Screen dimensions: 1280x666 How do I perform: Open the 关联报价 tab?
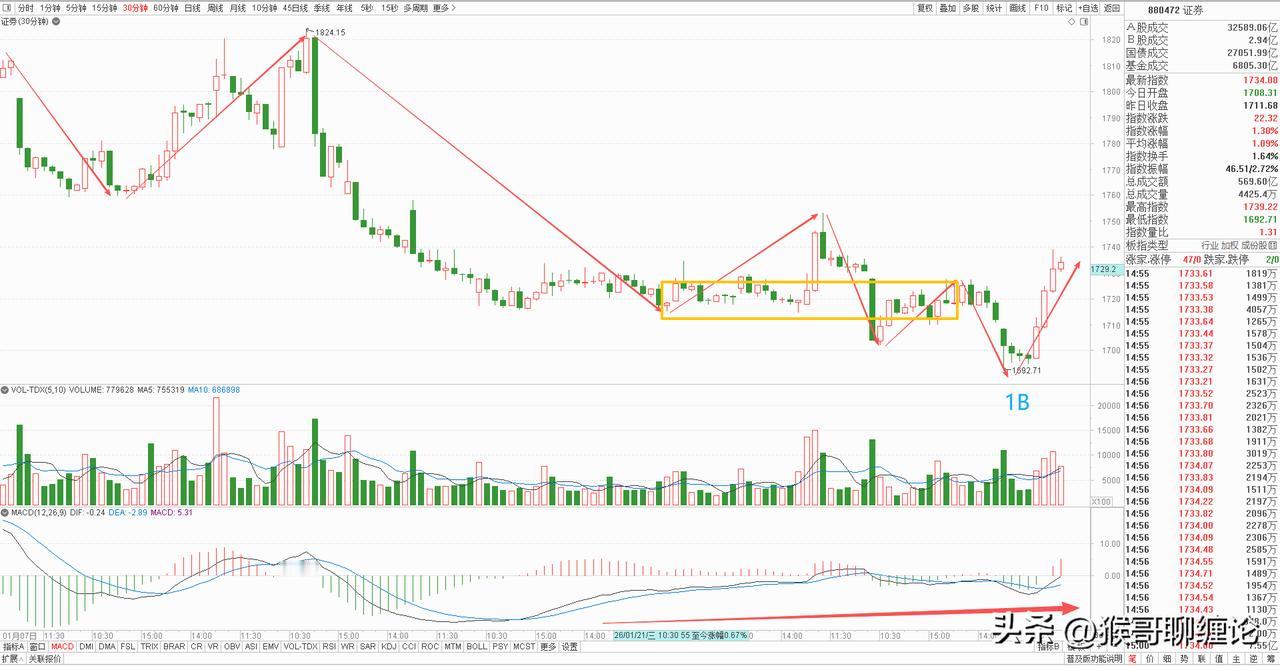tap(45, 659)
